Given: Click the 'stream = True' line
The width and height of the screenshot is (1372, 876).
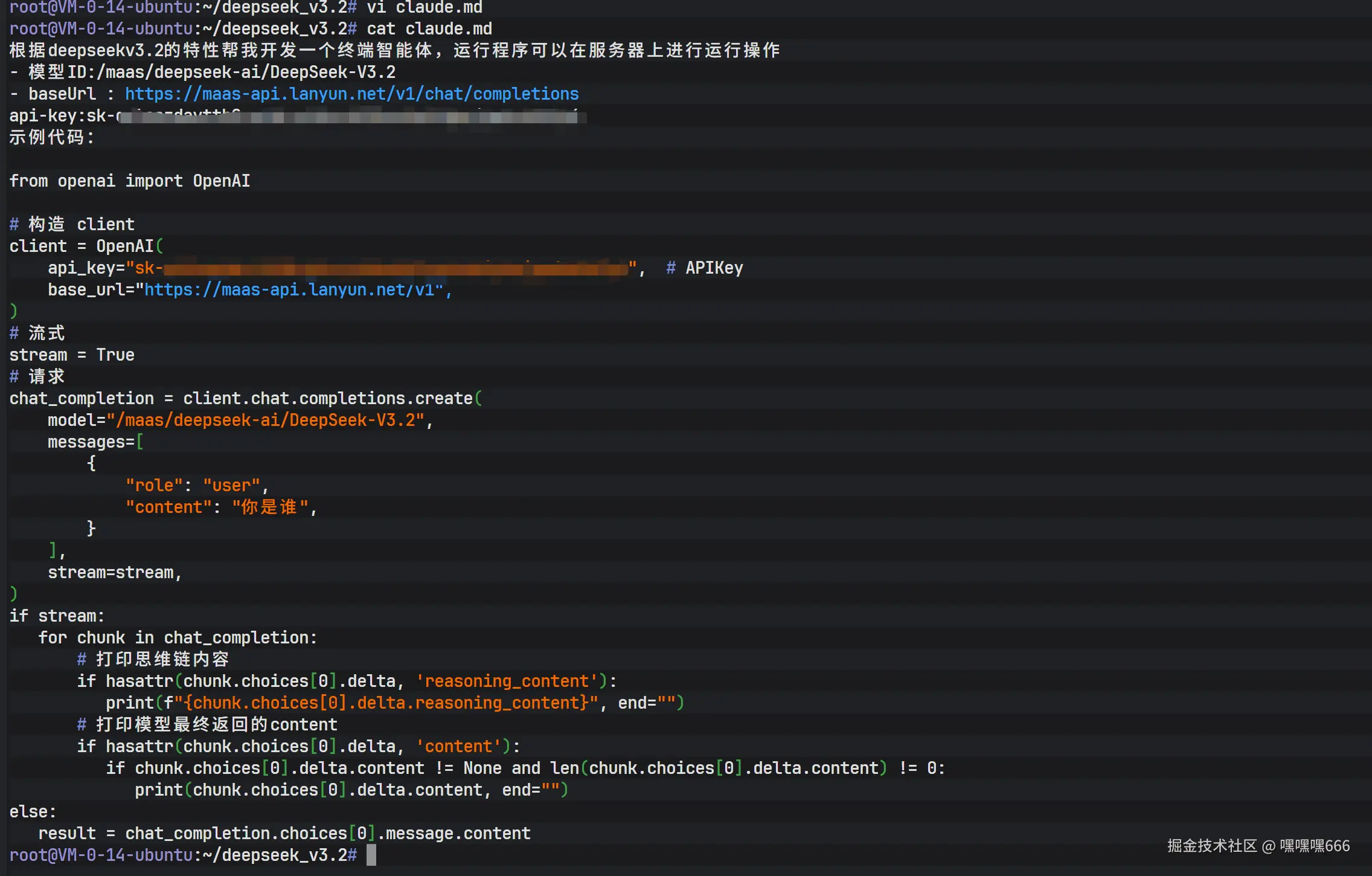Looking at the screenshot, I should (72, 355).
